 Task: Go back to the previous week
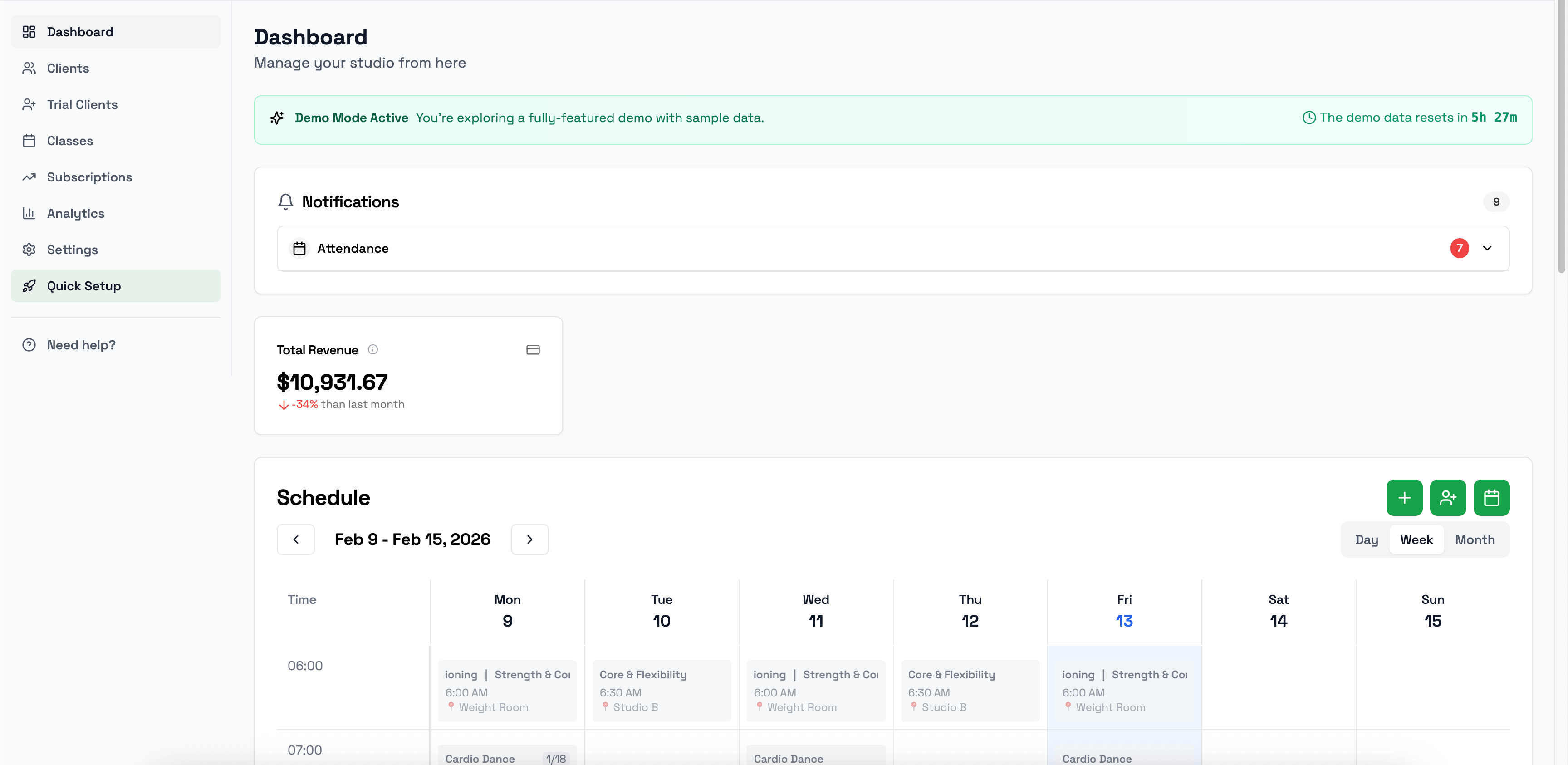(x=296, y=539)
